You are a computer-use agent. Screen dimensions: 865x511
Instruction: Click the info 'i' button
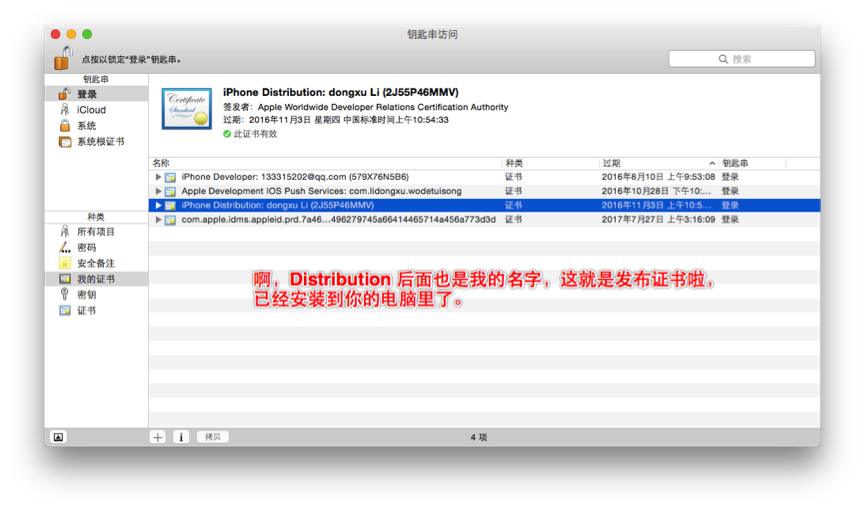[181, 437]
